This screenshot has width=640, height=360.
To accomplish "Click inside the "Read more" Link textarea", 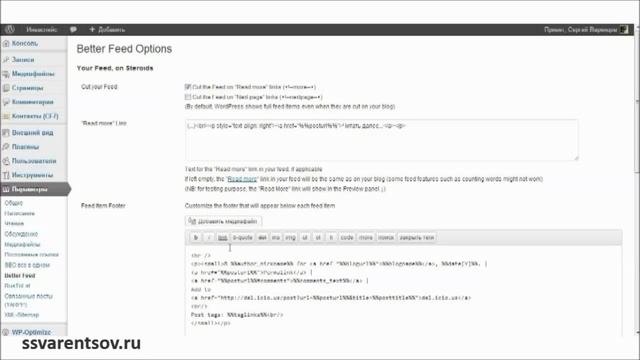I will tap(382, 140).
